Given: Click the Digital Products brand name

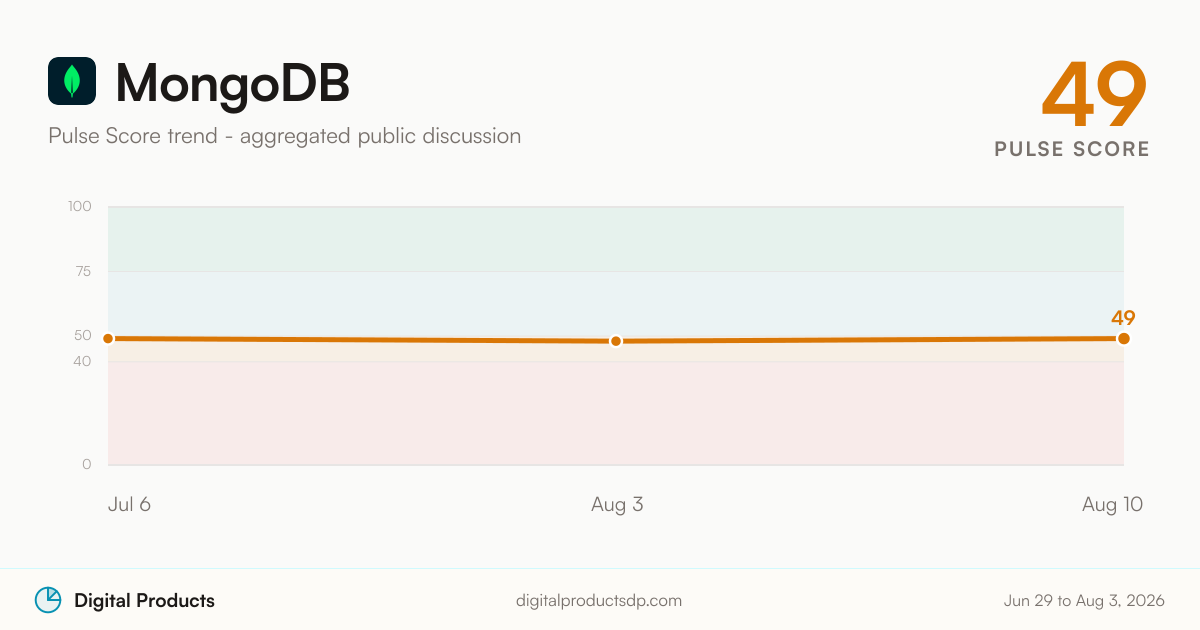Looking at the screenshot, I should pos(144,601).
